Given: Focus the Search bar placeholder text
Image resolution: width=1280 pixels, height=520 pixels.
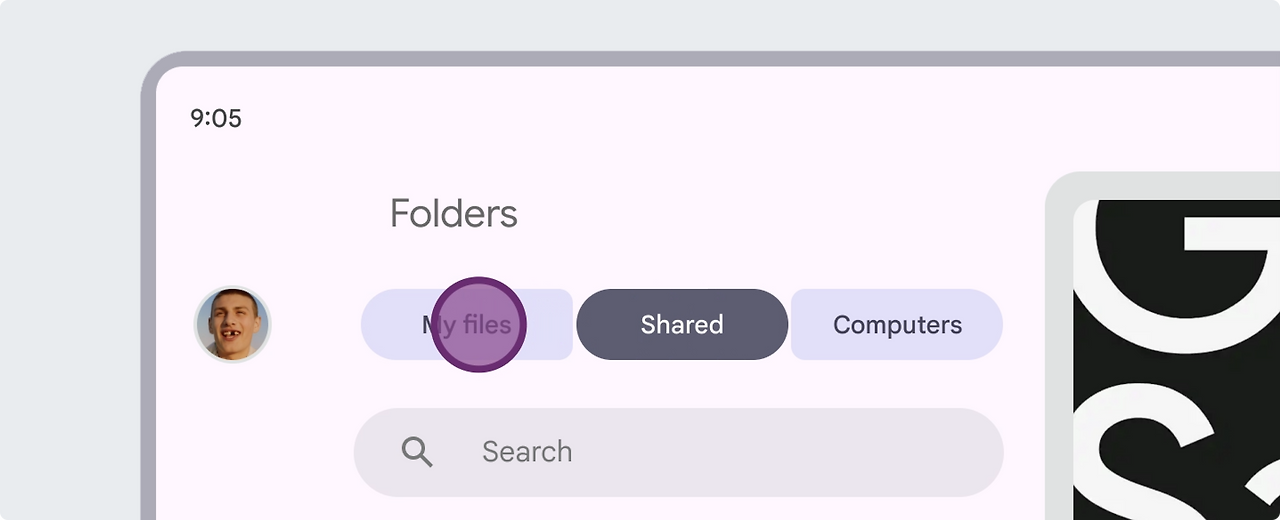Looking at the screenshot, I should pyautogui.click(x=527, y=452).
